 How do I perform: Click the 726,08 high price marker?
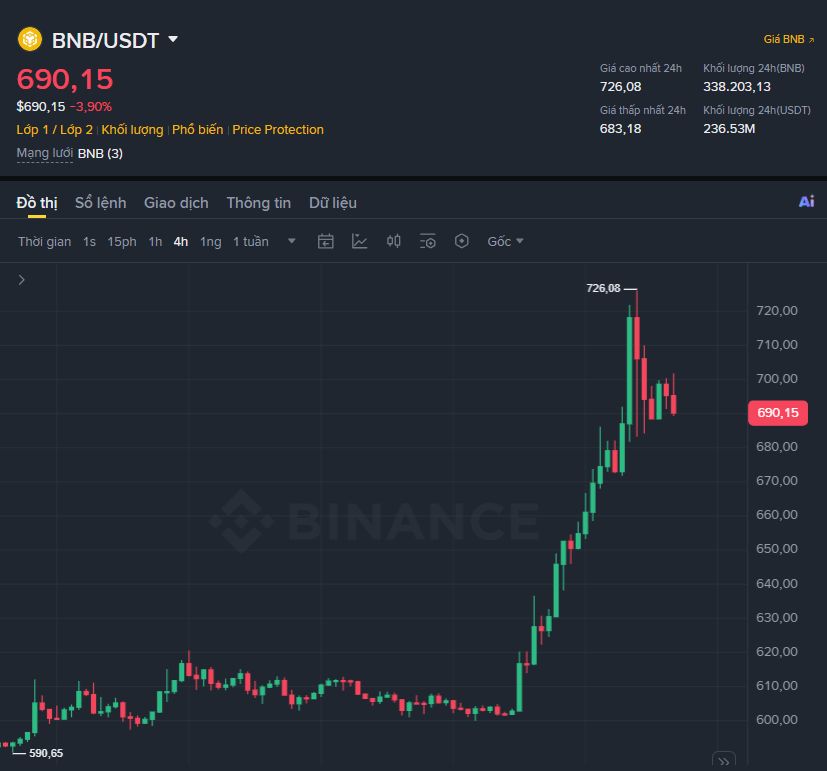pyautogui.click(x=603, y=288)
